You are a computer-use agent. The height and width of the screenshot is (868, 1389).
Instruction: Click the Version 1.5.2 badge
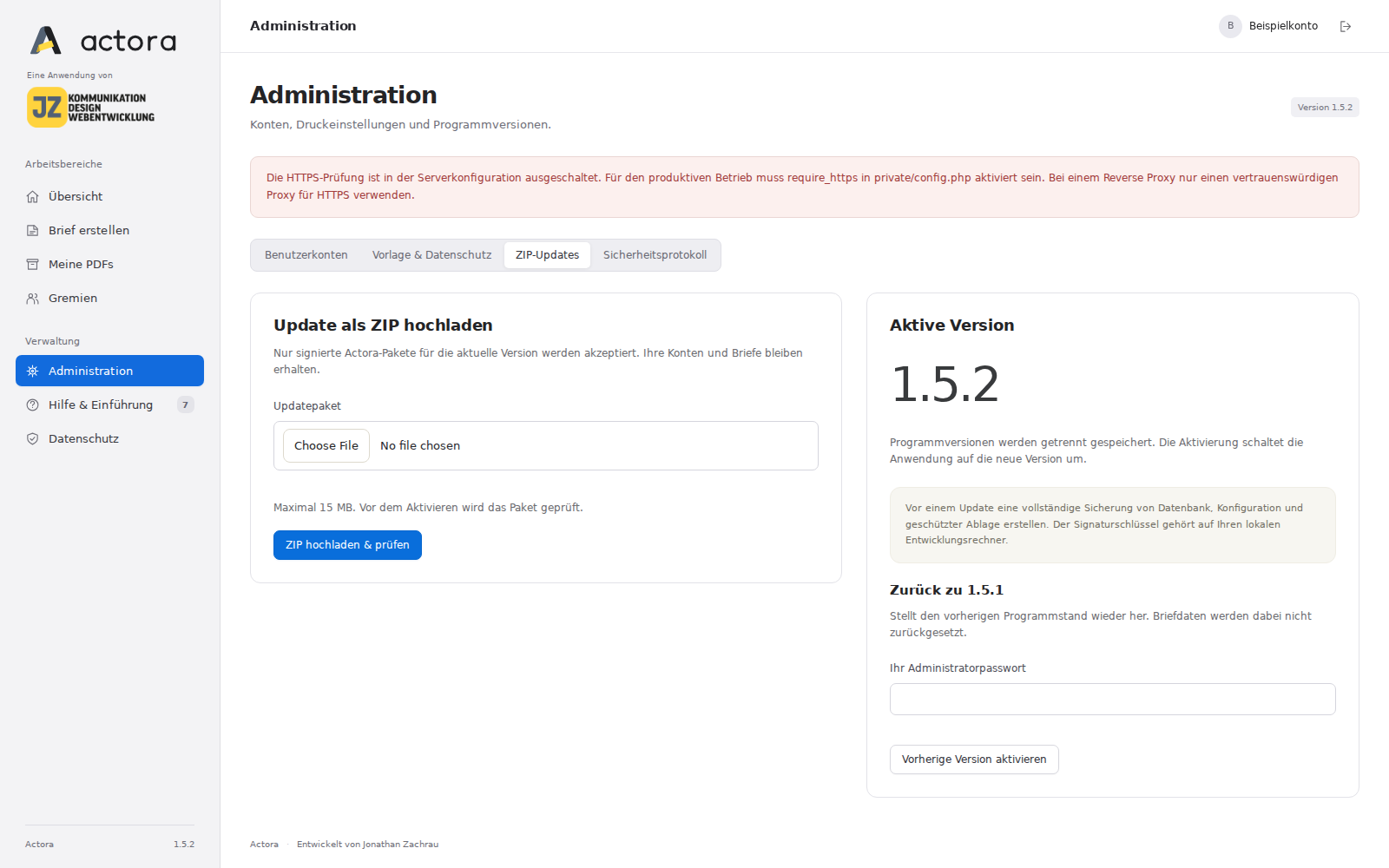click(1325, 108)
